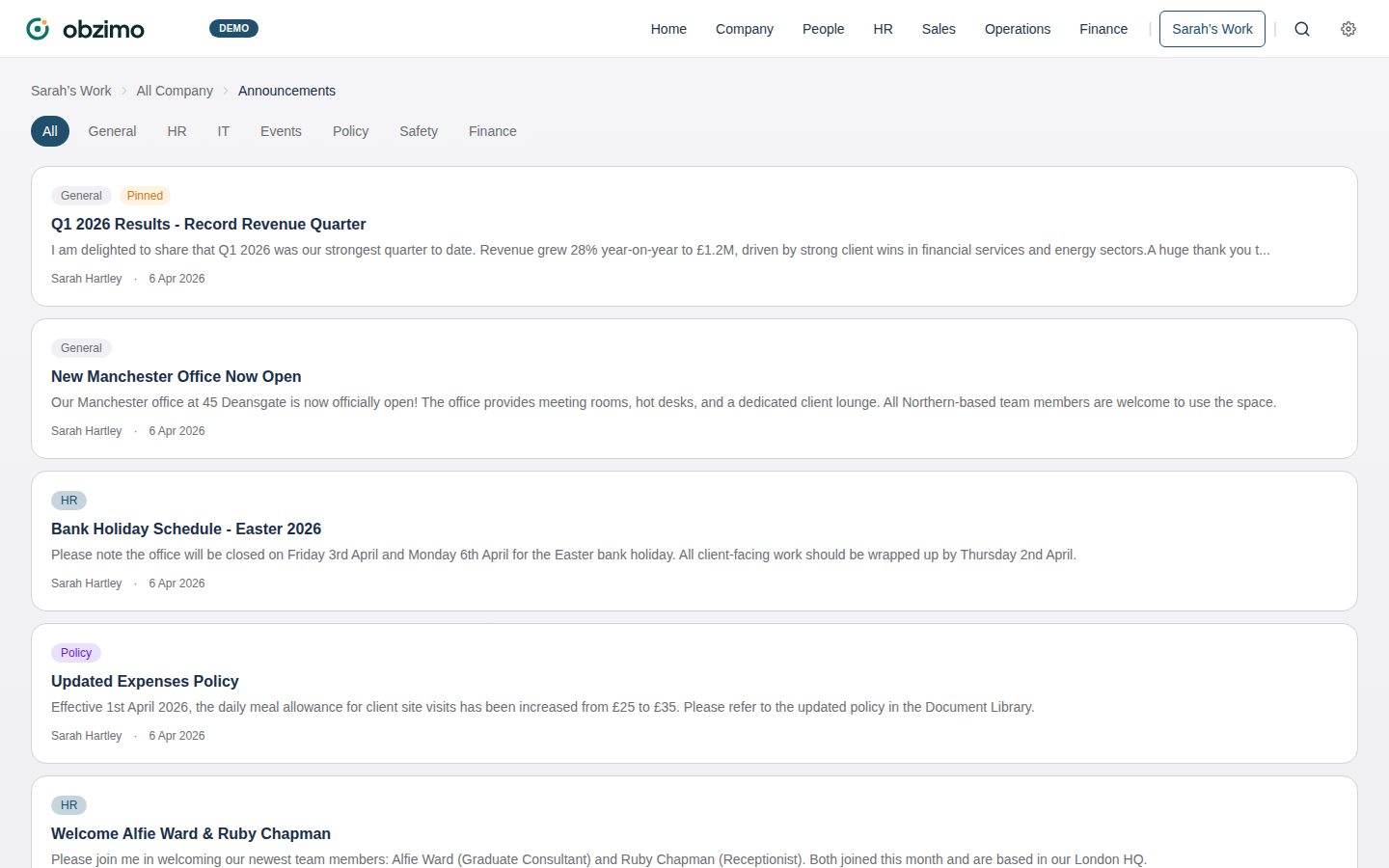Go to All Company breadcrumb
Viewport: 1389px width, 868px height.
(175, 91)
